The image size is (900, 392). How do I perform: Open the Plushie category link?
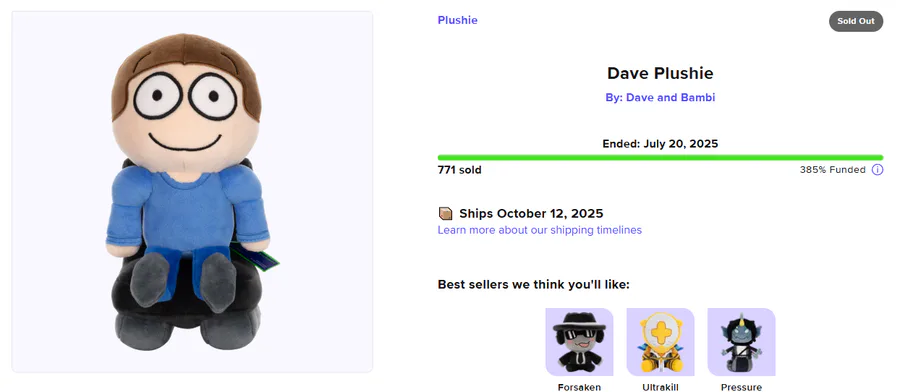(457, 20)
